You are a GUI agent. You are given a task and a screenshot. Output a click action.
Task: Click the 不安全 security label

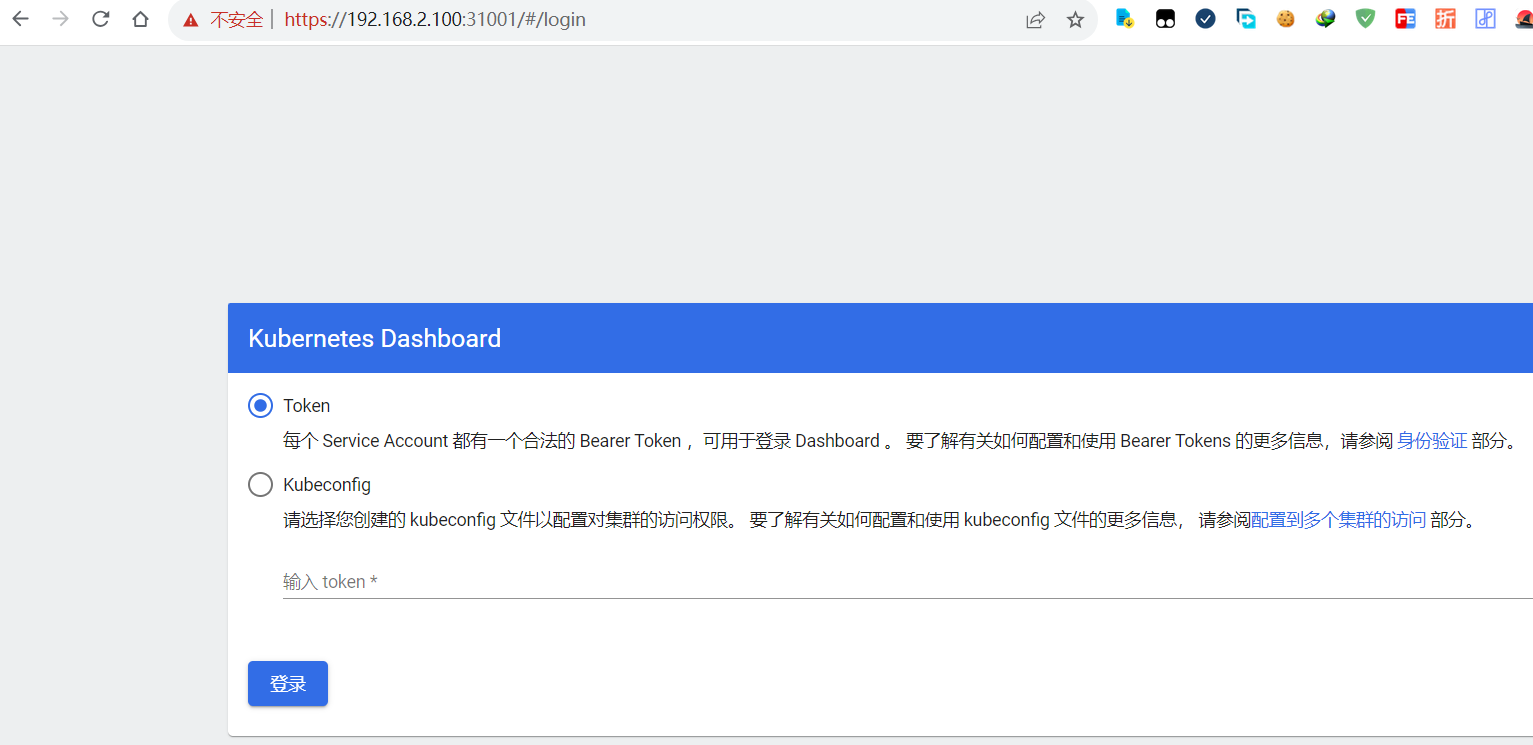click(x=236, y=20)
